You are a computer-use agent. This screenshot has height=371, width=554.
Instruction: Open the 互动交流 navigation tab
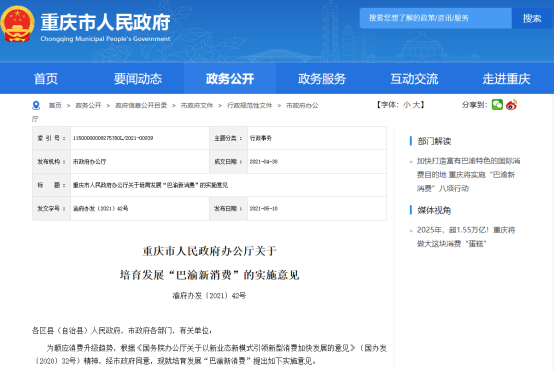click(414, 78)
